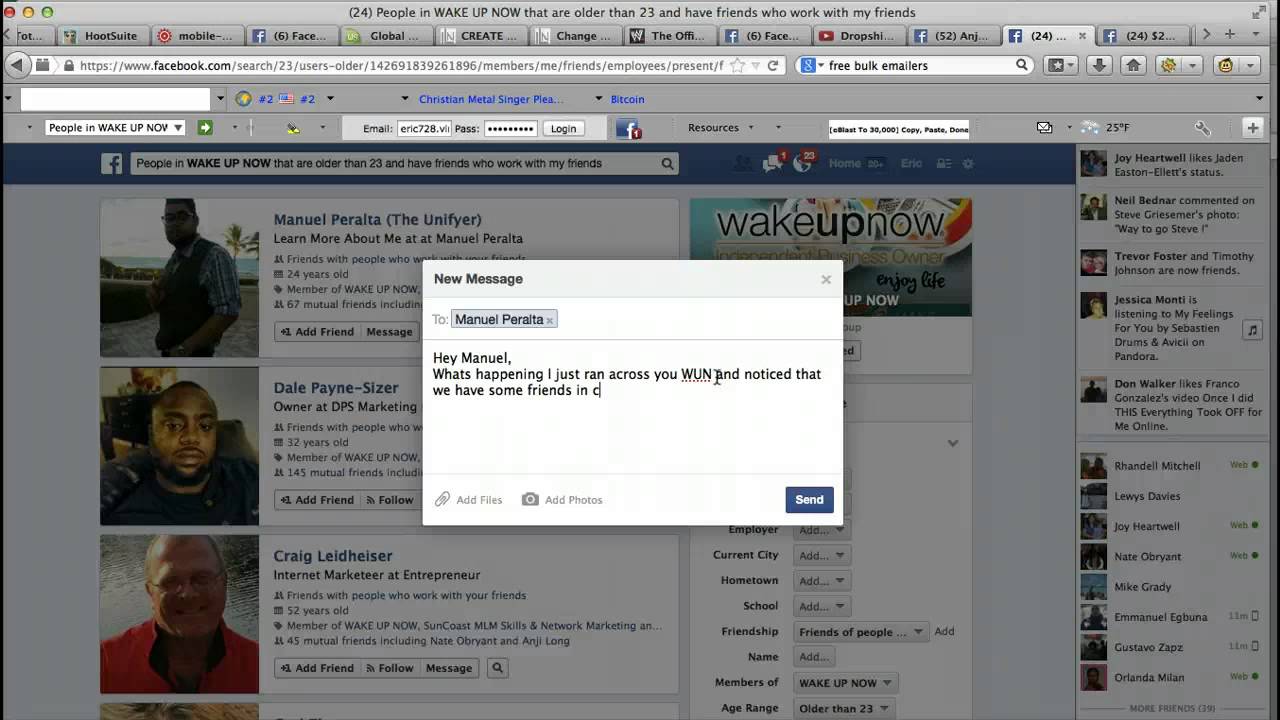The width and height of the screenshot is (1280, 720).
Task: Go to Facebook Home link
Action: coord(844,163)
